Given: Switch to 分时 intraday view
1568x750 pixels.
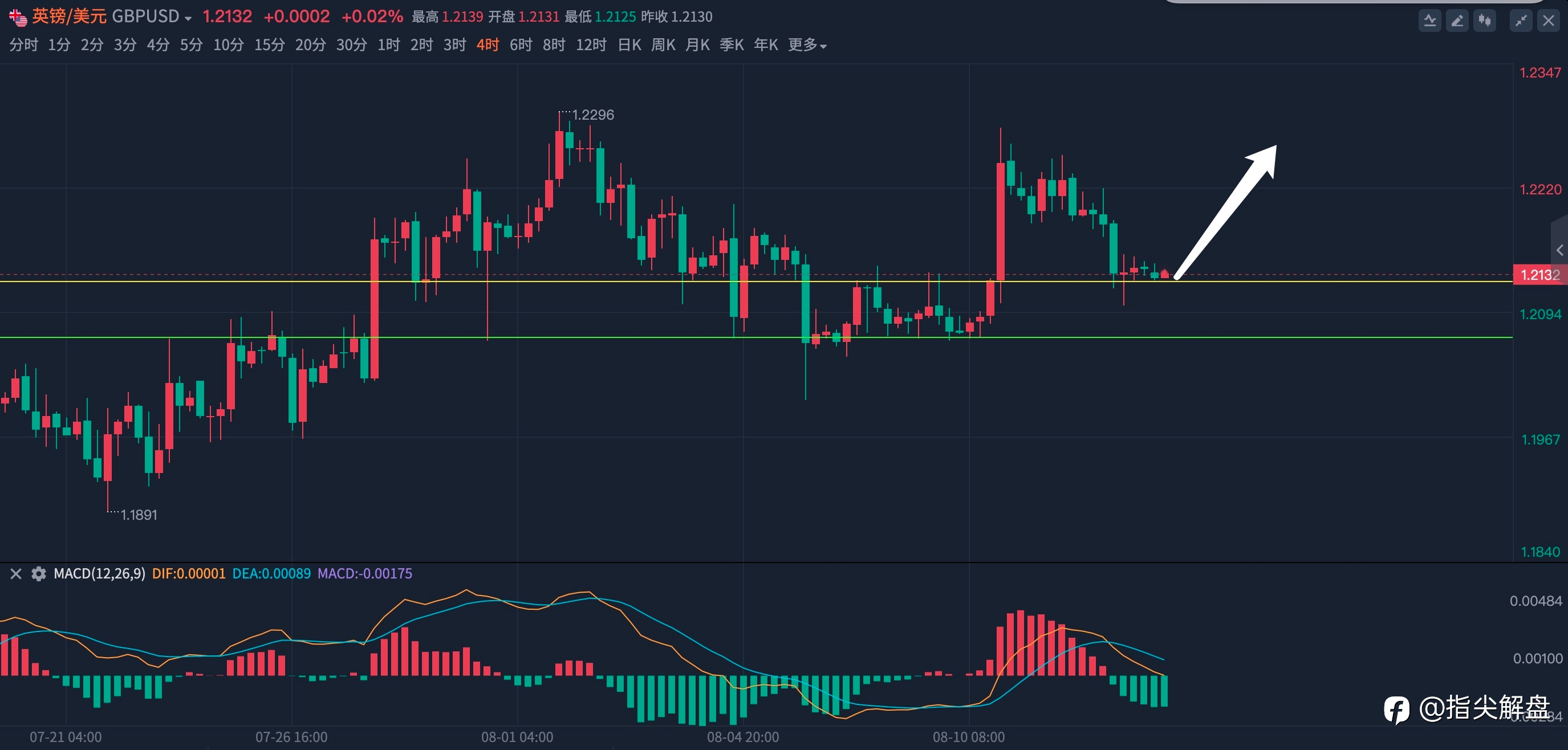Looking at the screenshot, I should pos(24,45).
